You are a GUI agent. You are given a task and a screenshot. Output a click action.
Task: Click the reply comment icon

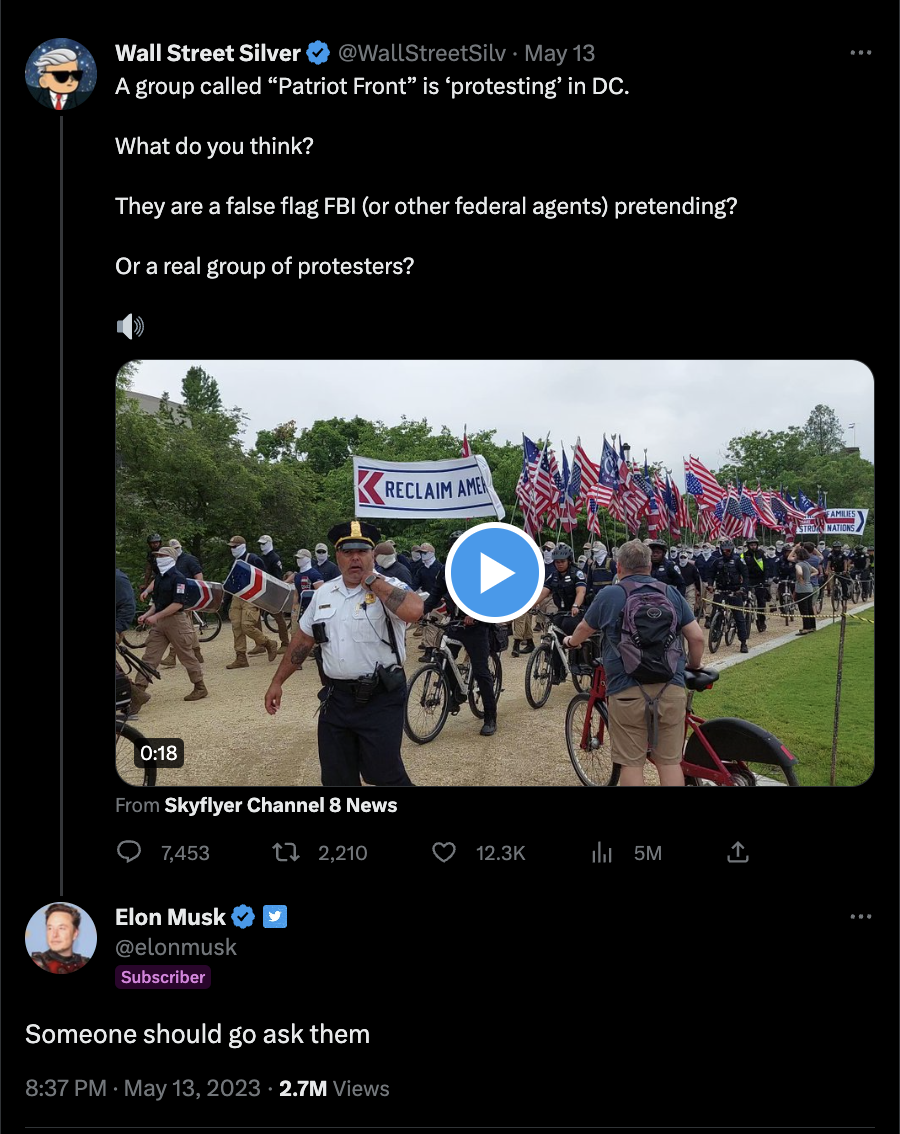coord(130,852)
